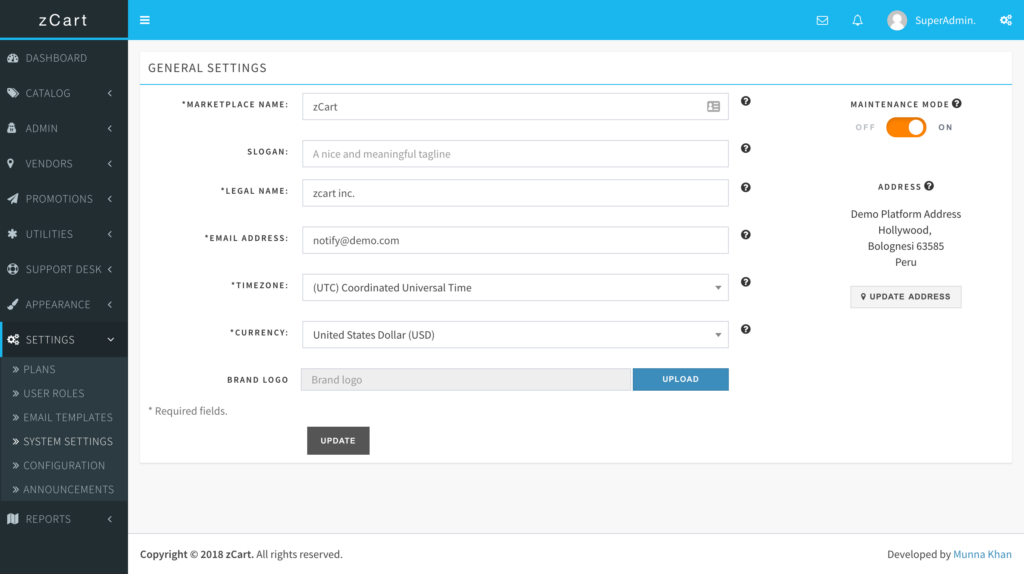Open the Timezone dropdown
Screen dimensions: 1024x574
tap(515, 288)
